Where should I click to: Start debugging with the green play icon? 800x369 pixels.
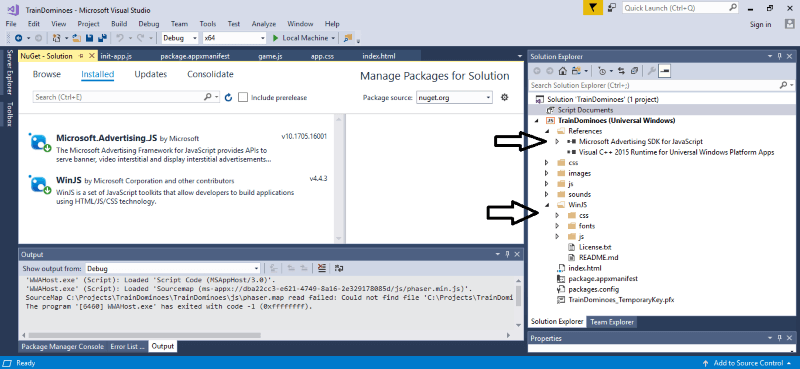(x=276, y=38)
